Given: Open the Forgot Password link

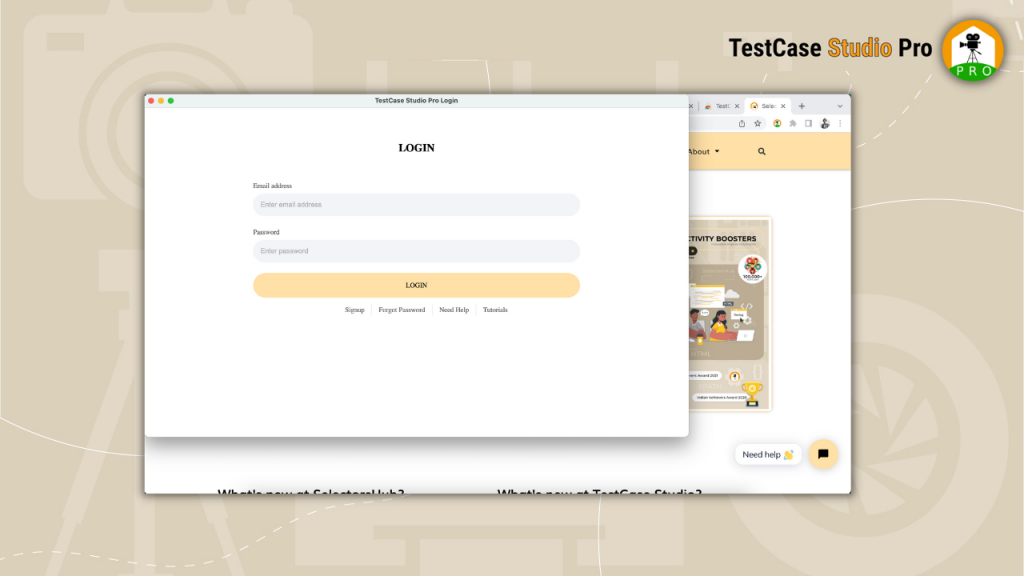Looking at the screenshot, I should coord(402,310).
